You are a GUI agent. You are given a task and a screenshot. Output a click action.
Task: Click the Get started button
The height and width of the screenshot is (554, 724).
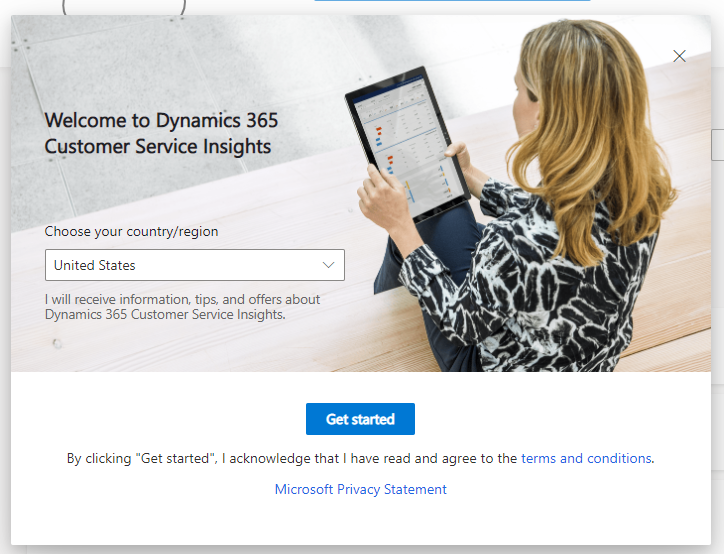360,419
